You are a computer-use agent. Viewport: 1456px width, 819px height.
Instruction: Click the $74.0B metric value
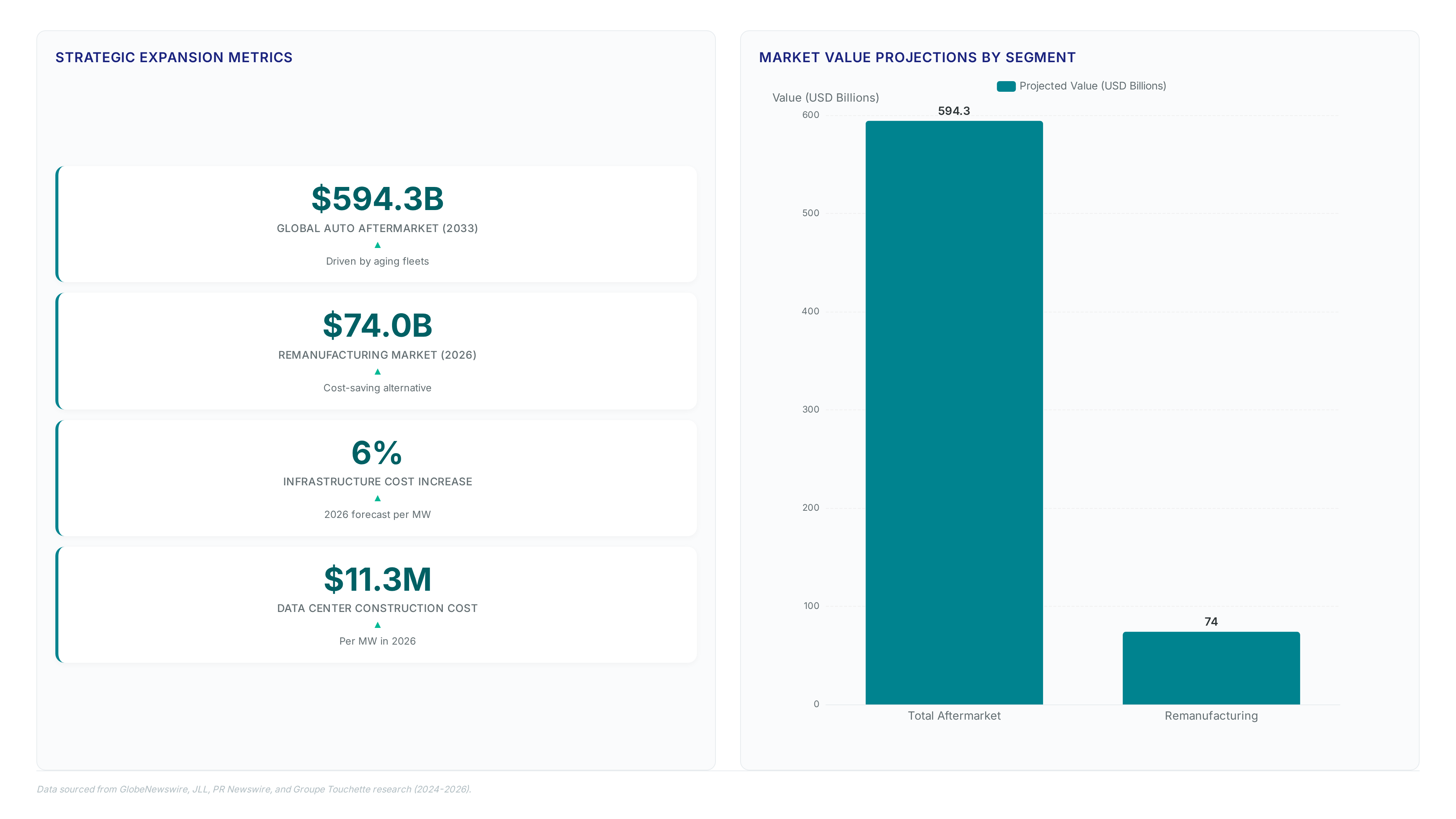coord(378,326)
